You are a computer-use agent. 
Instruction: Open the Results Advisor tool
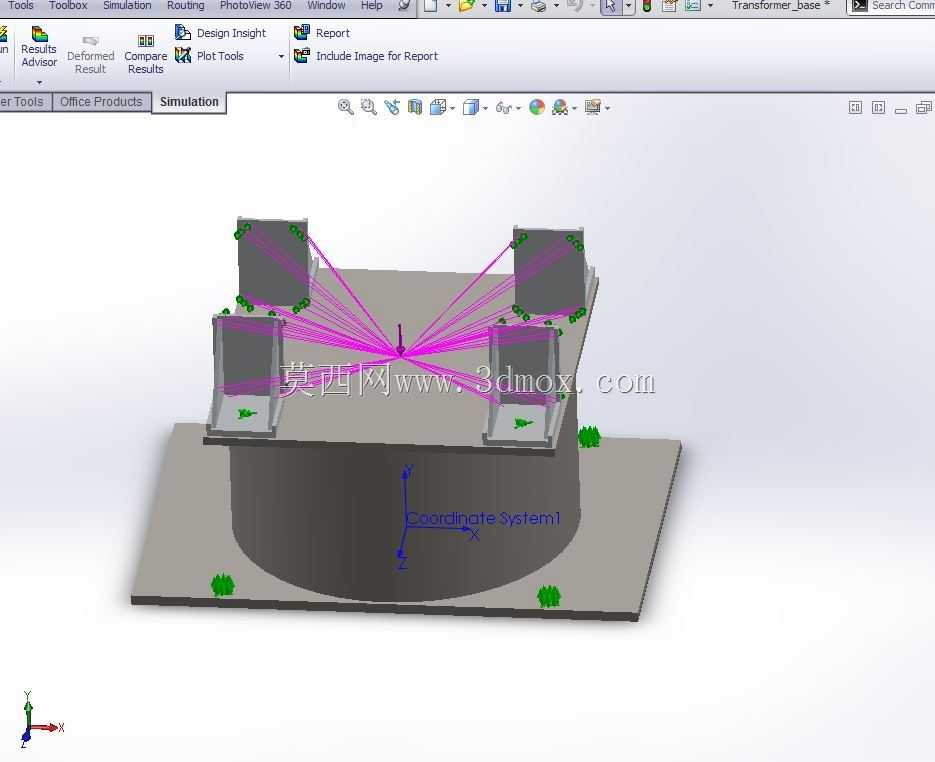pyautogui.click(x=39, y=48)
